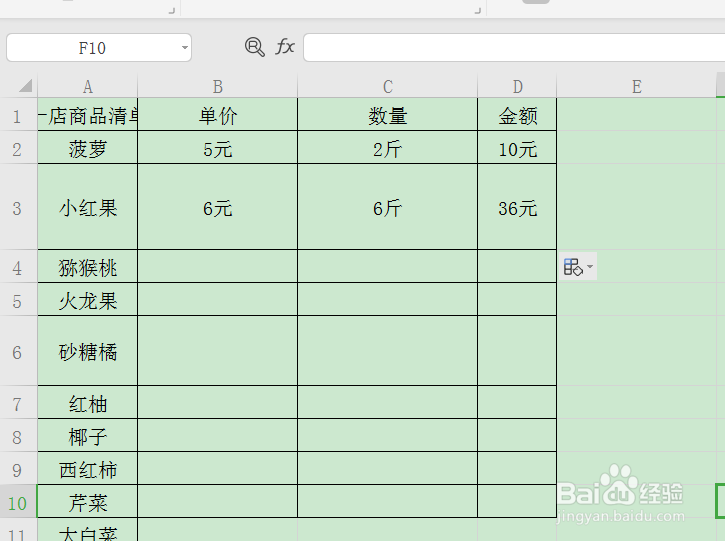Select row 4 header
Viewport: 725px width, 541px height.
point(18,266)
